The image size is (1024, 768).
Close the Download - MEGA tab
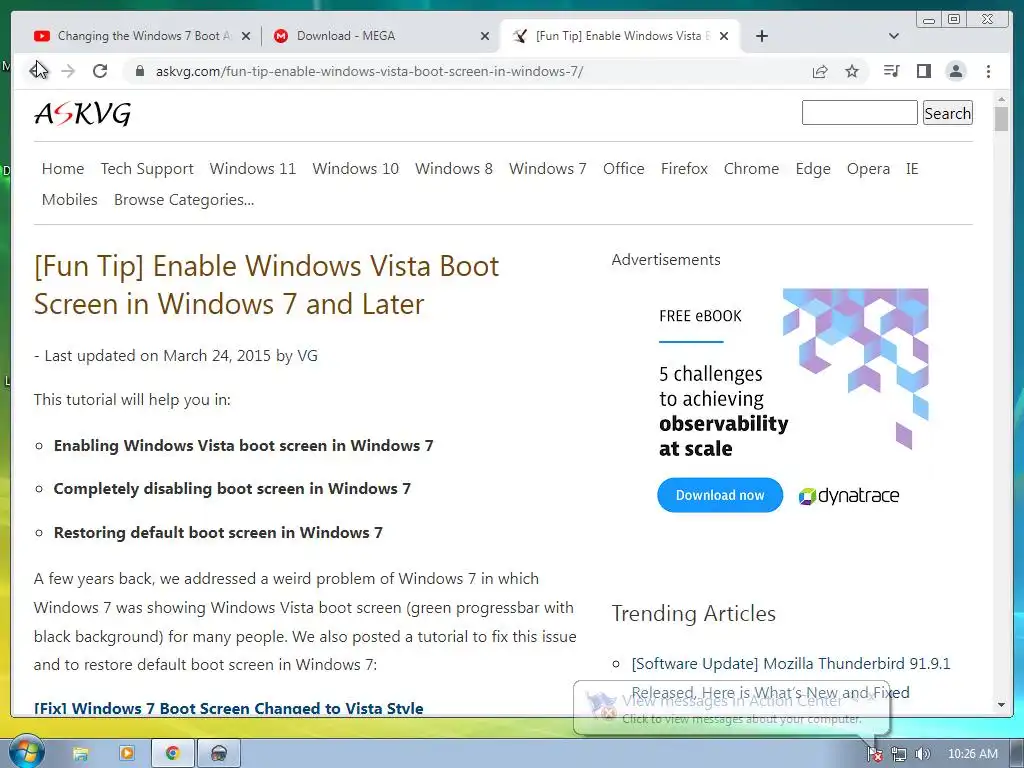point(485,37)
